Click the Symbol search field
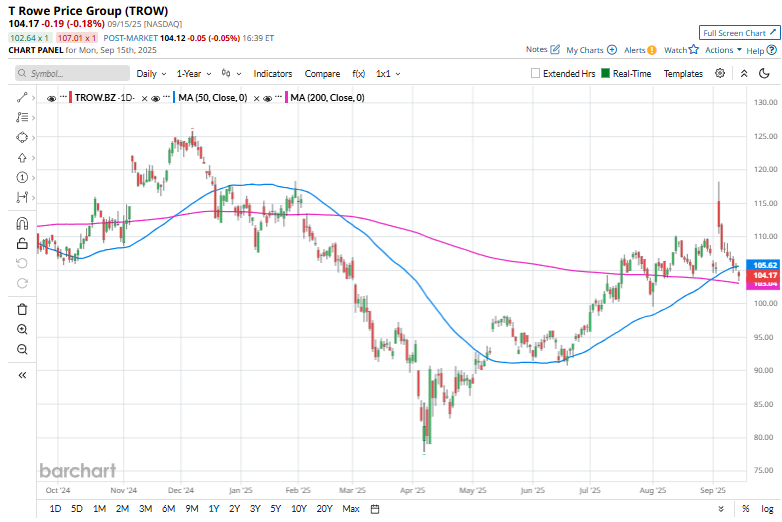782x522 pixels. [72, 73]
